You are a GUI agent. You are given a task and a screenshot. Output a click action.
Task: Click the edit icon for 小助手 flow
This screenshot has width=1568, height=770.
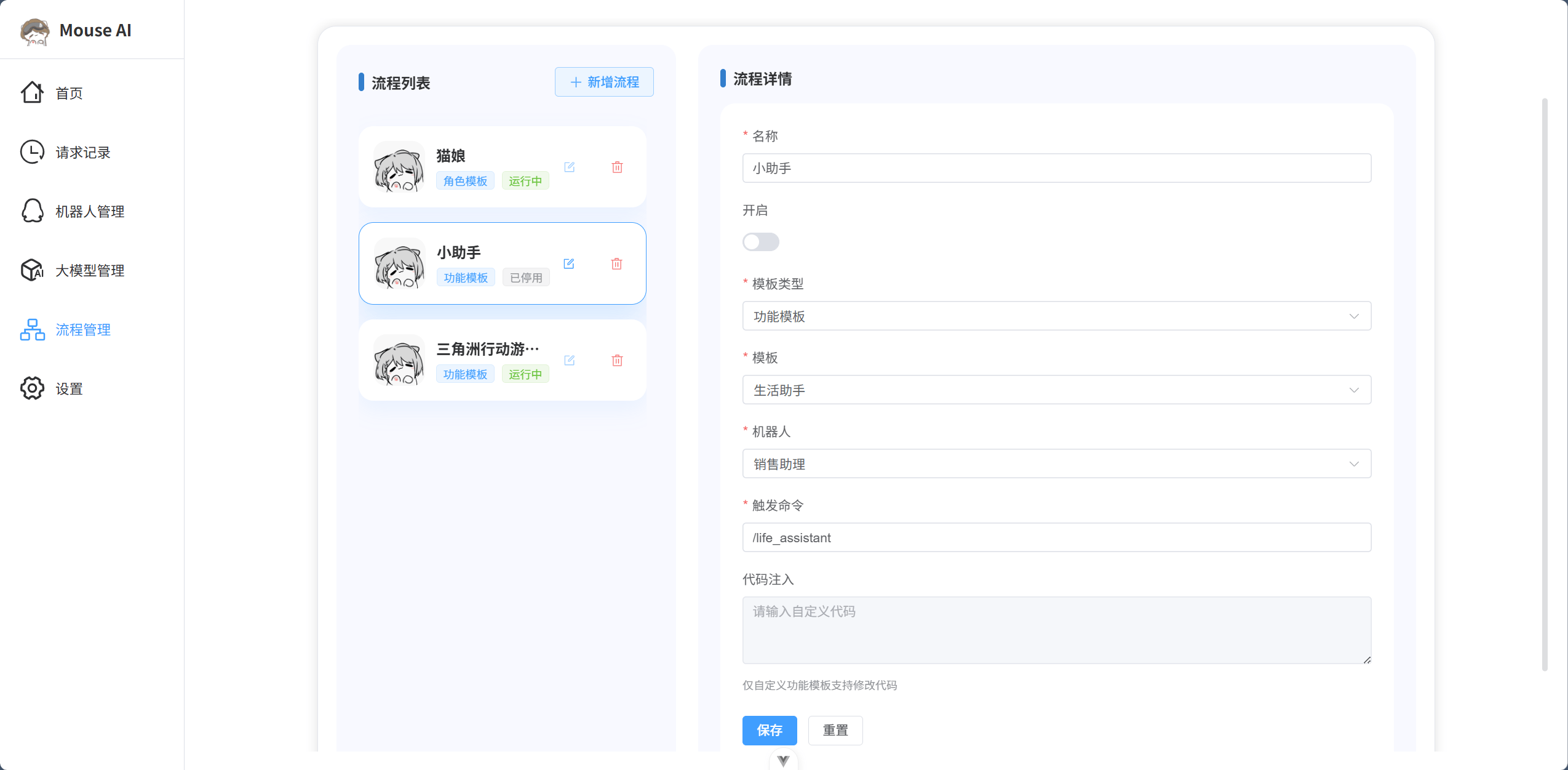569,263
